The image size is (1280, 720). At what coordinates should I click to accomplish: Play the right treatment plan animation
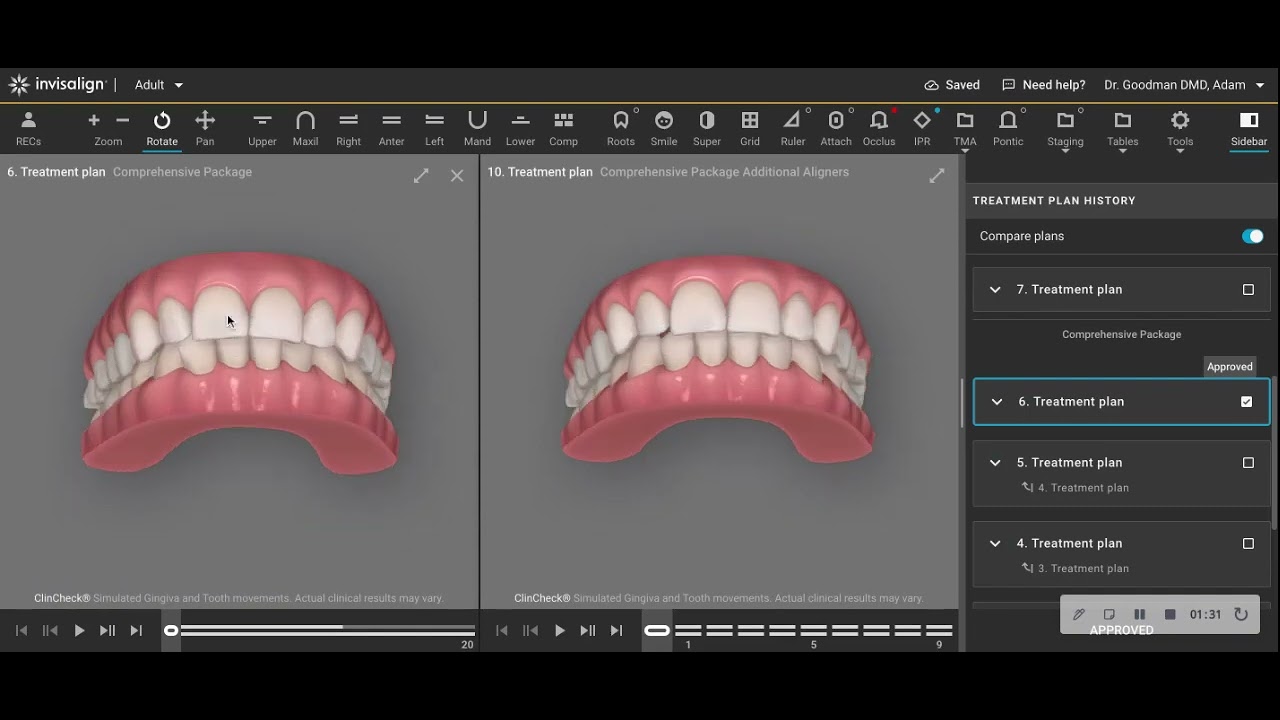tap(560, 631)
